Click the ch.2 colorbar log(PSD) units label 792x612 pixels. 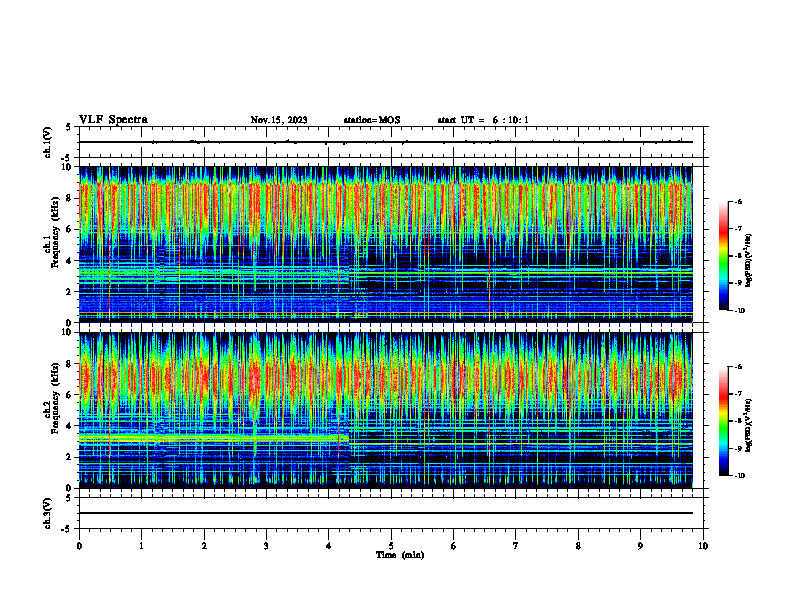pyautogui.click(x=749, y=425)
